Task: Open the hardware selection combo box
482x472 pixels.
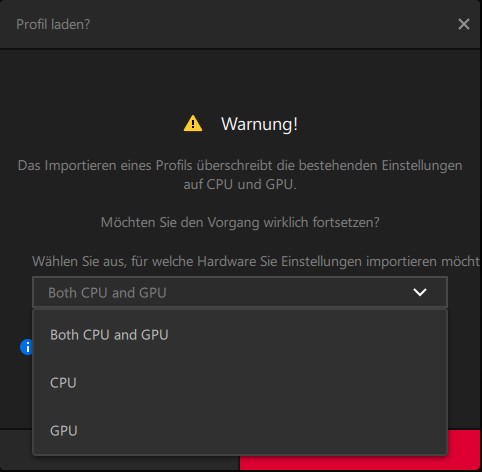Action: [240, 292]
